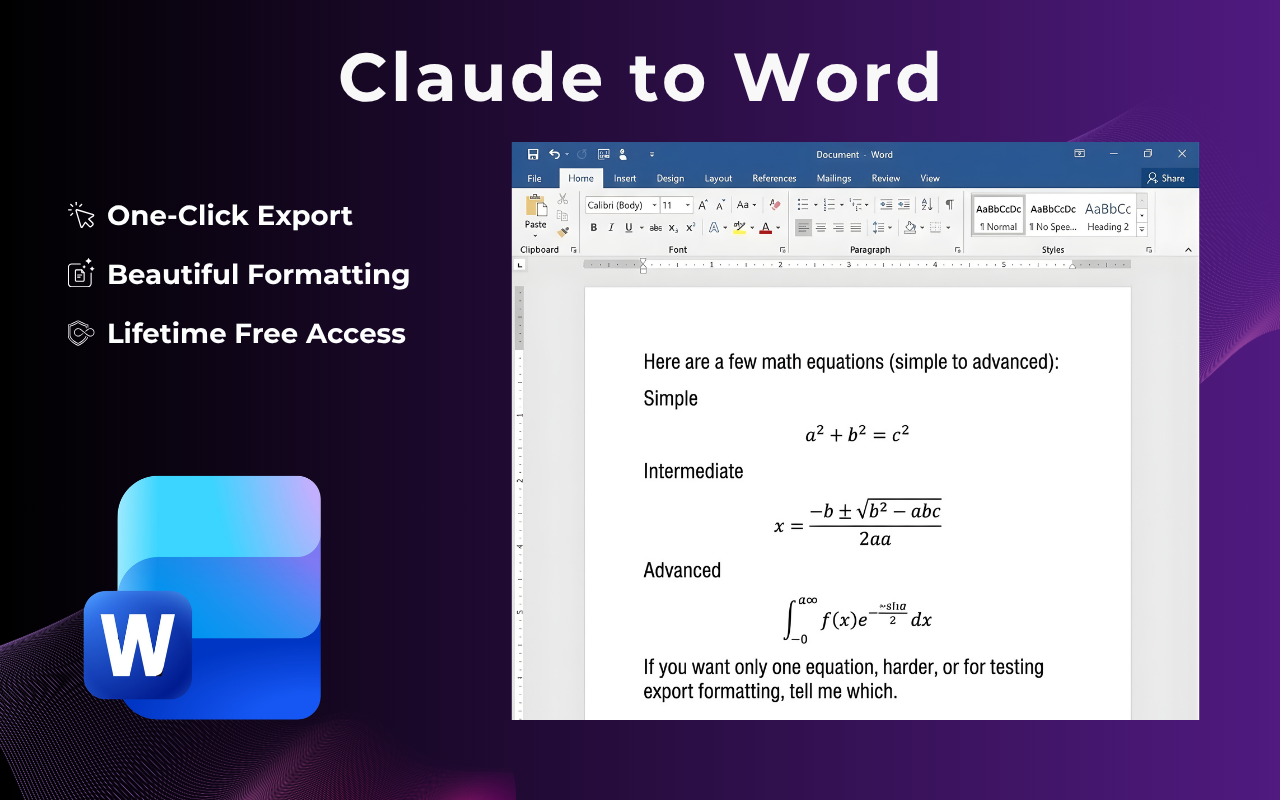
Task: Open the Borders button
Action: click(x=935, y=228)
